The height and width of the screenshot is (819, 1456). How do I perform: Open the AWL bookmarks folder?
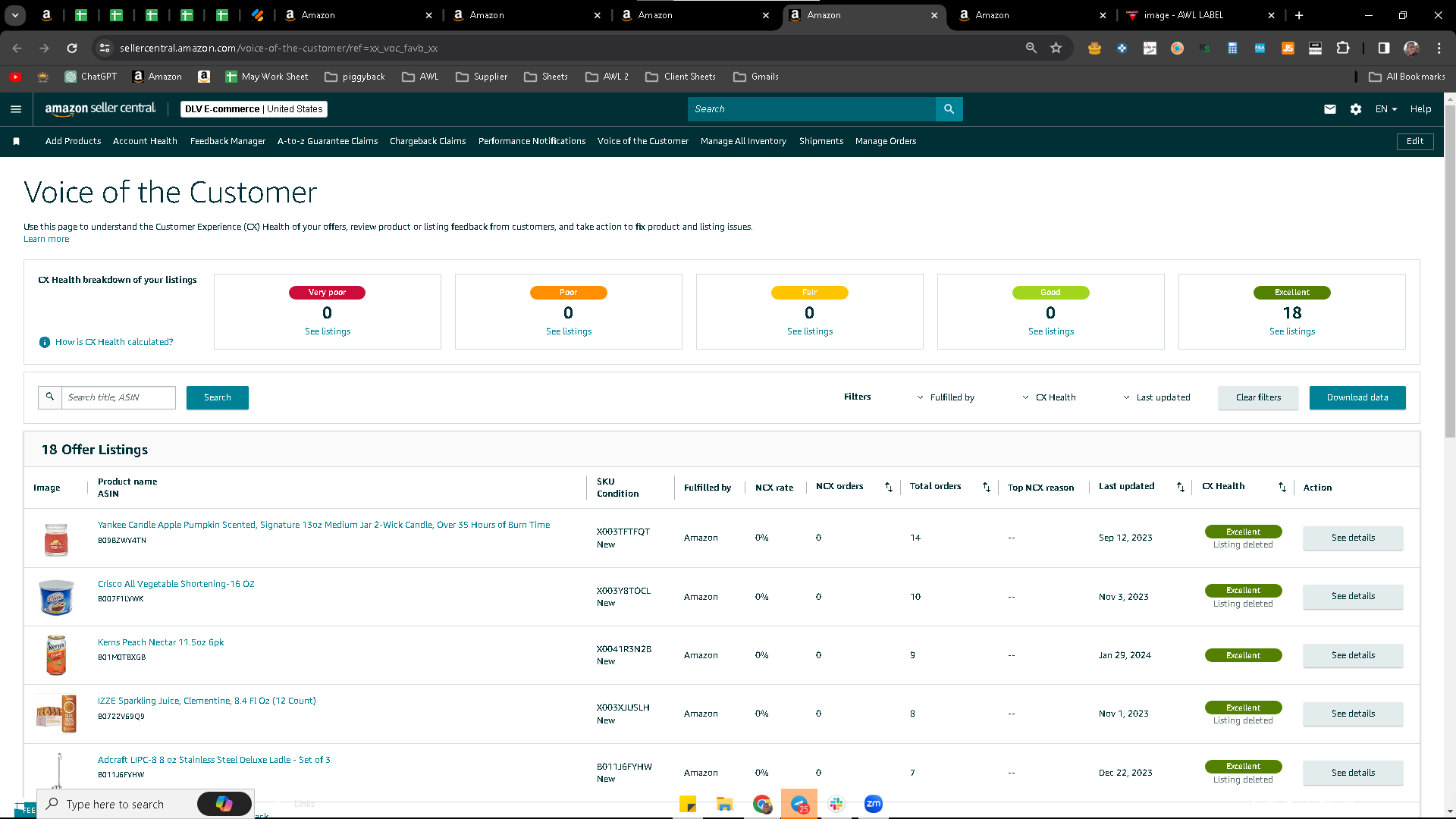421,77
